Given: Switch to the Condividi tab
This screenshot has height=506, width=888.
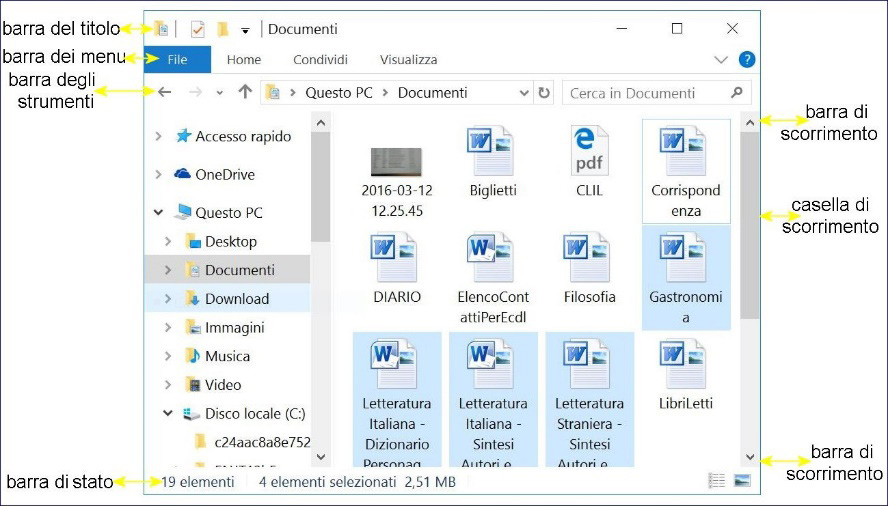Looking at the screenshot, I should click(320, 60).
